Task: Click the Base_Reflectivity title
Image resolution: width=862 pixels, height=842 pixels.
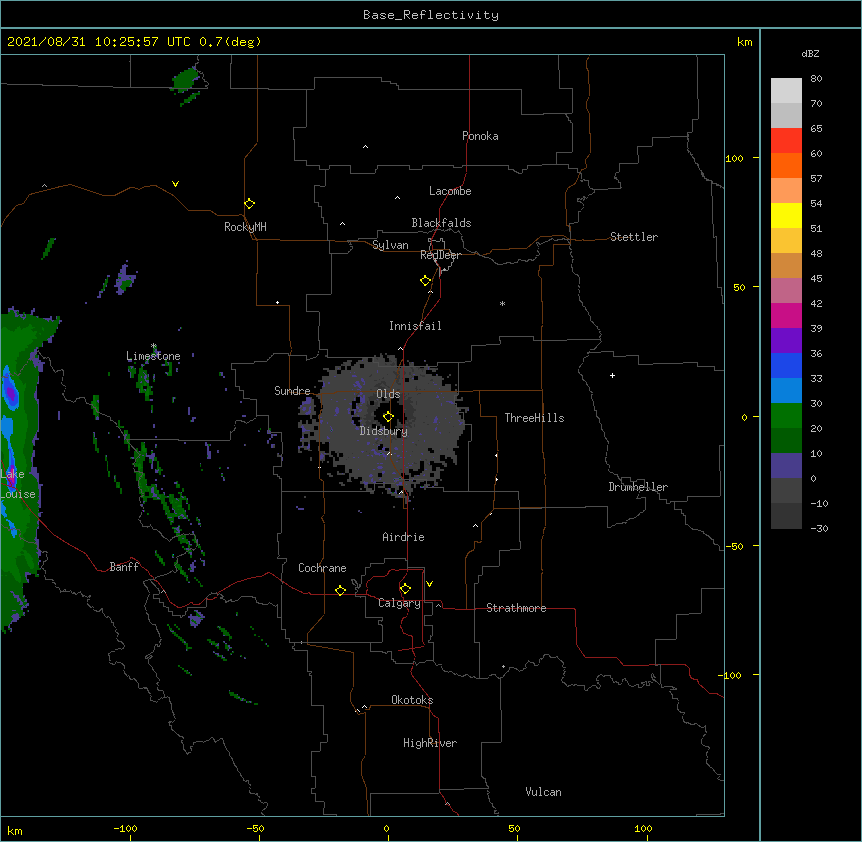Action: click(431, 15)
